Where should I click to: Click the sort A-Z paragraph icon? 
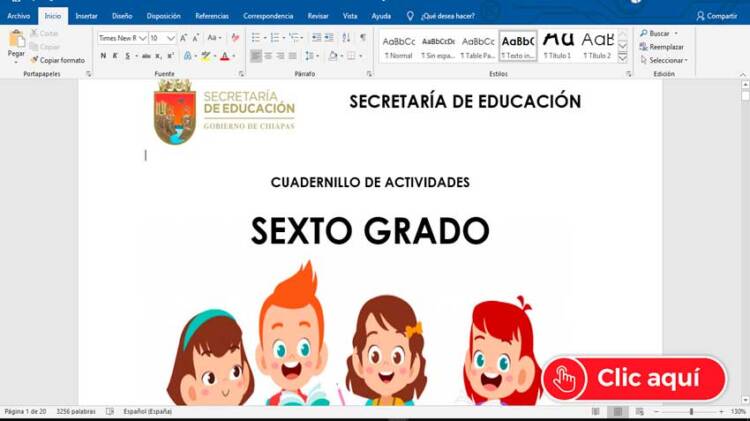[x=346, y=38]
